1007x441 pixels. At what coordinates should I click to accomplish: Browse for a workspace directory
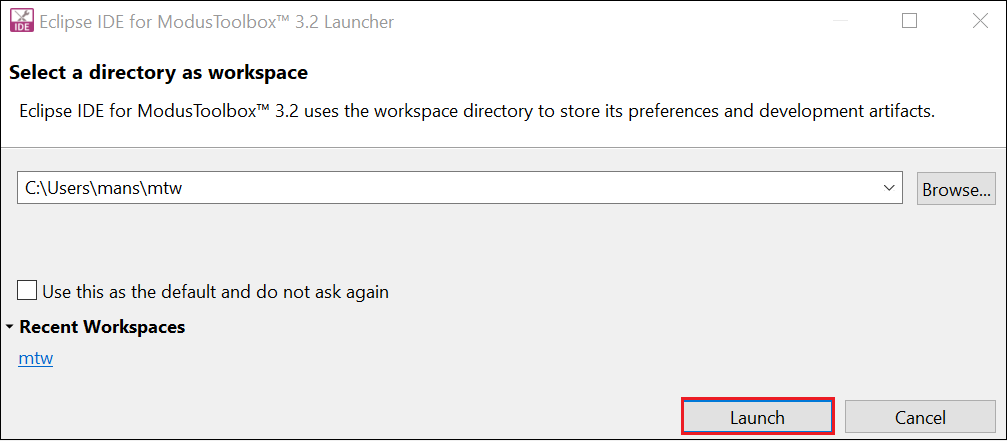(x=956, y=189)
